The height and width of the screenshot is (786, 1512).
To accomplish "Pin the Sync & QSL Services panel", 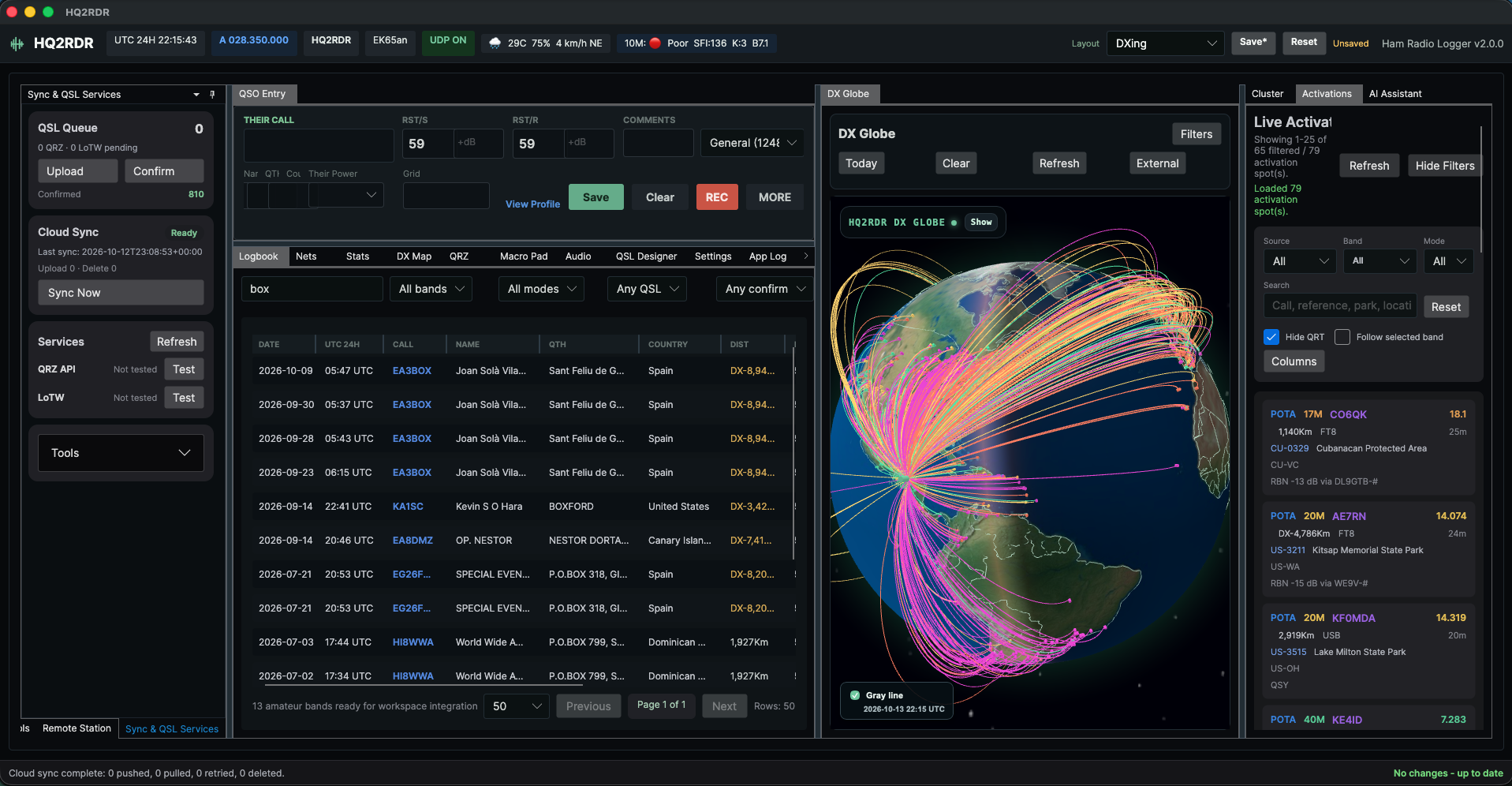I will coord(212,94).
